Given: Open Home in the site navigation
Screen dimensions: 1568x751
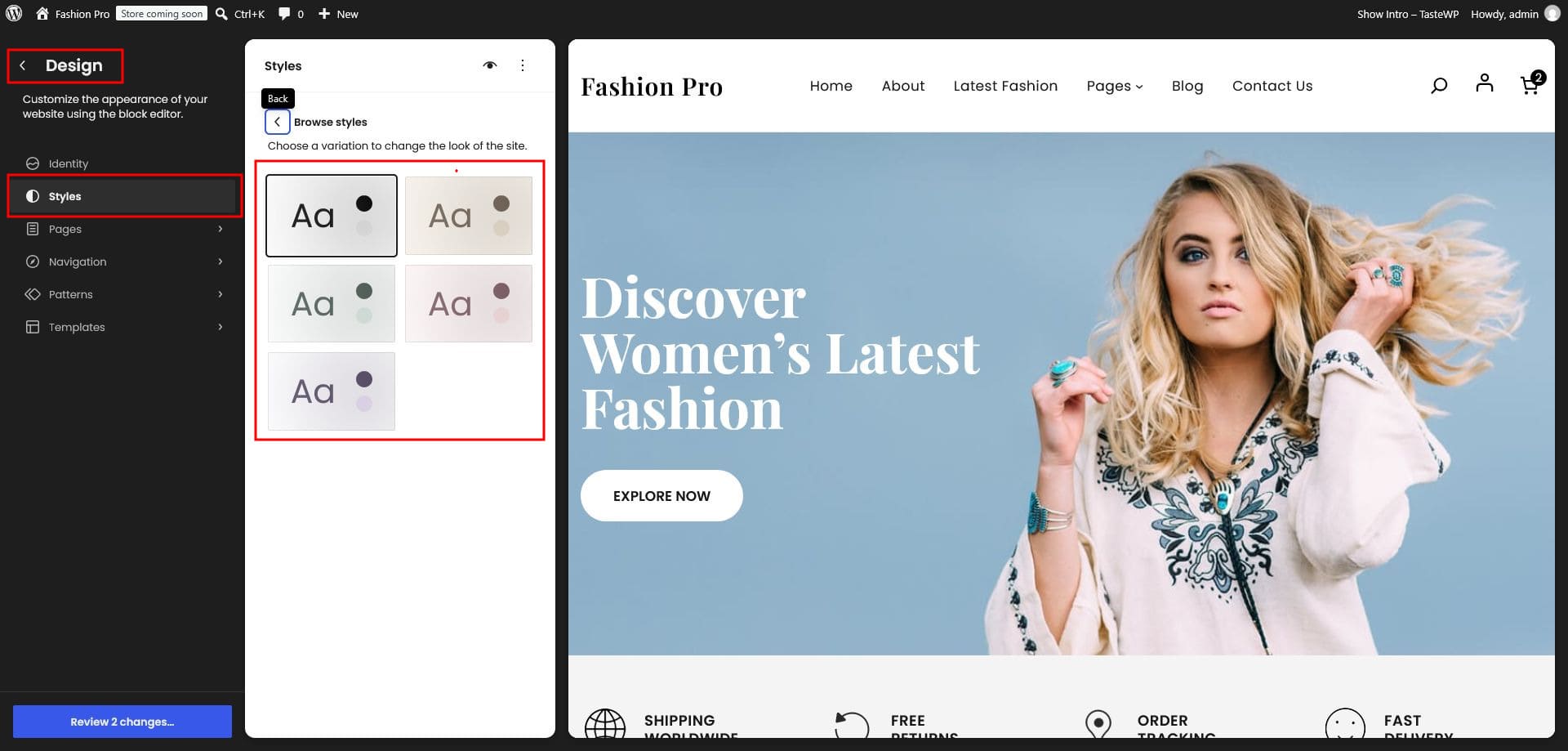Looking at the screenshot, I should tap(831, 86).
